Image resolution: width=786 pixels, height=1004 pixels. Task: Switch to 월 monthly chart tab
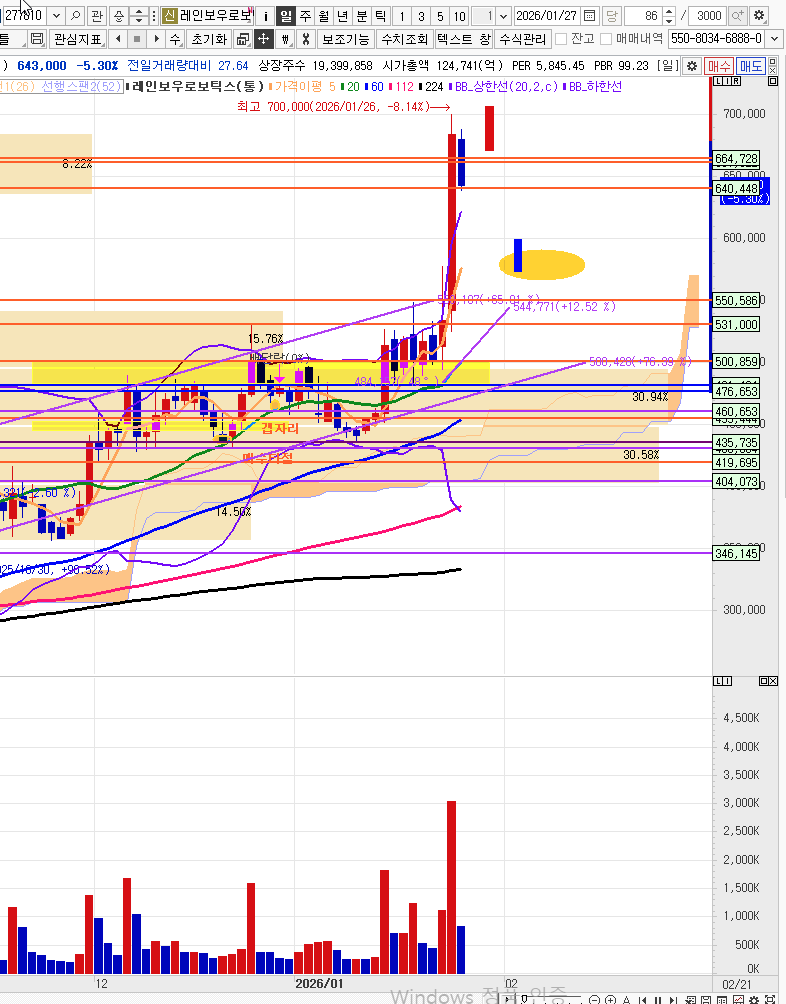[x=323, y=16]
